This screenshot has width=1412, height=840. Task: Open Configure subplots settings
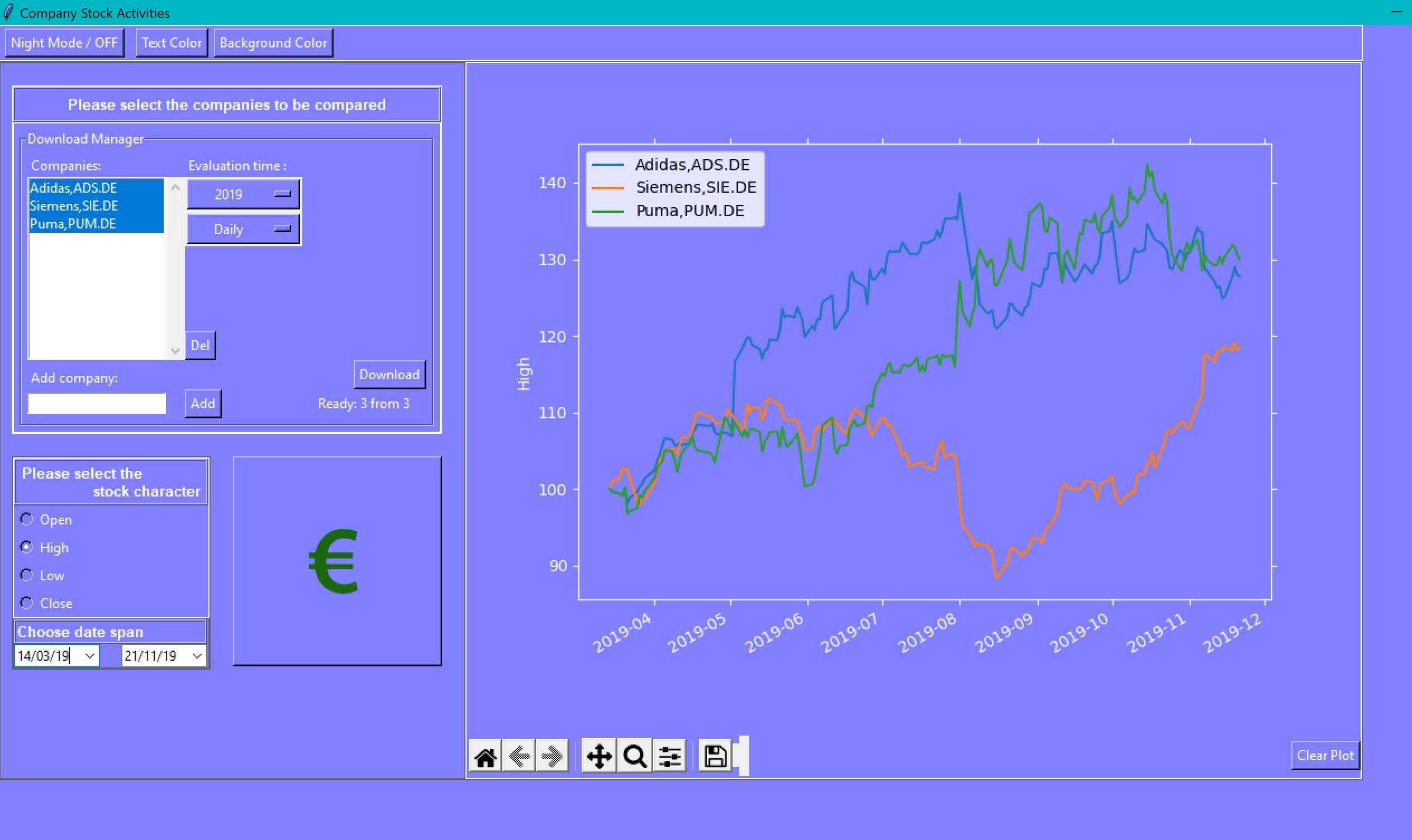point(670,756)
